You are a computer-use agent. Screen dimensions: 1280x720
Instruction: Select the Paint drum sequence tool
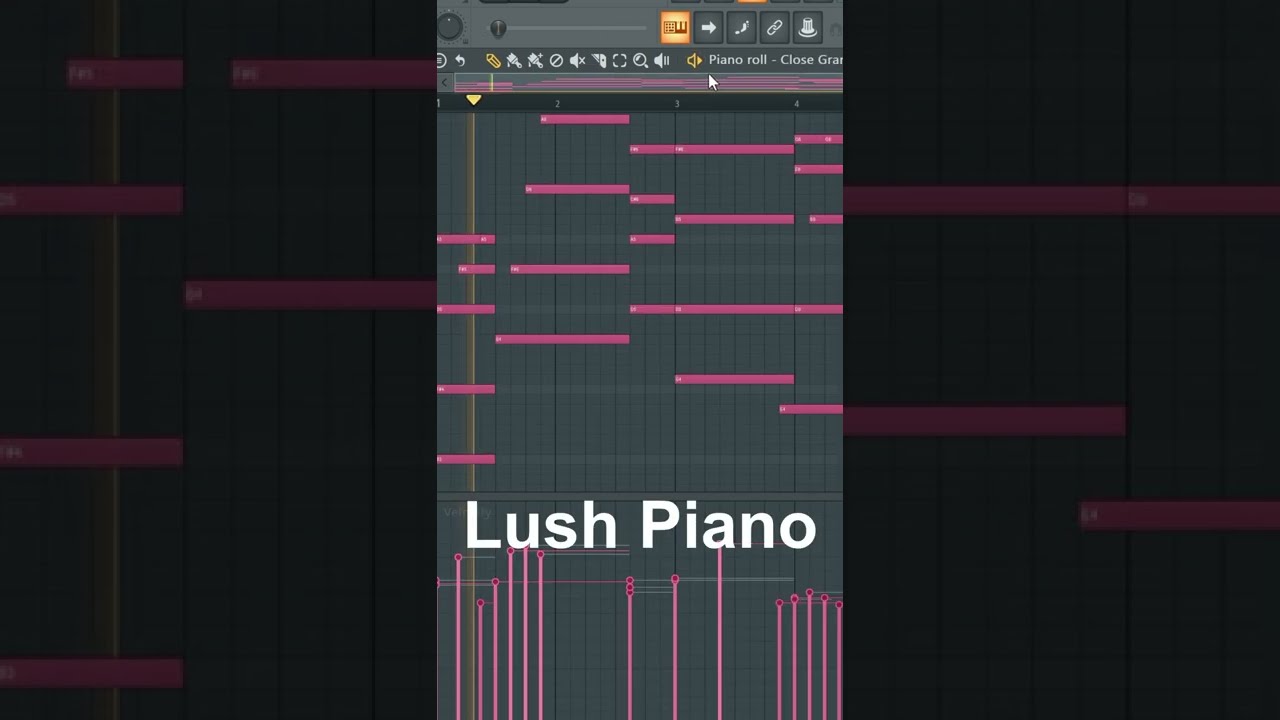click(x=535, y=61)
